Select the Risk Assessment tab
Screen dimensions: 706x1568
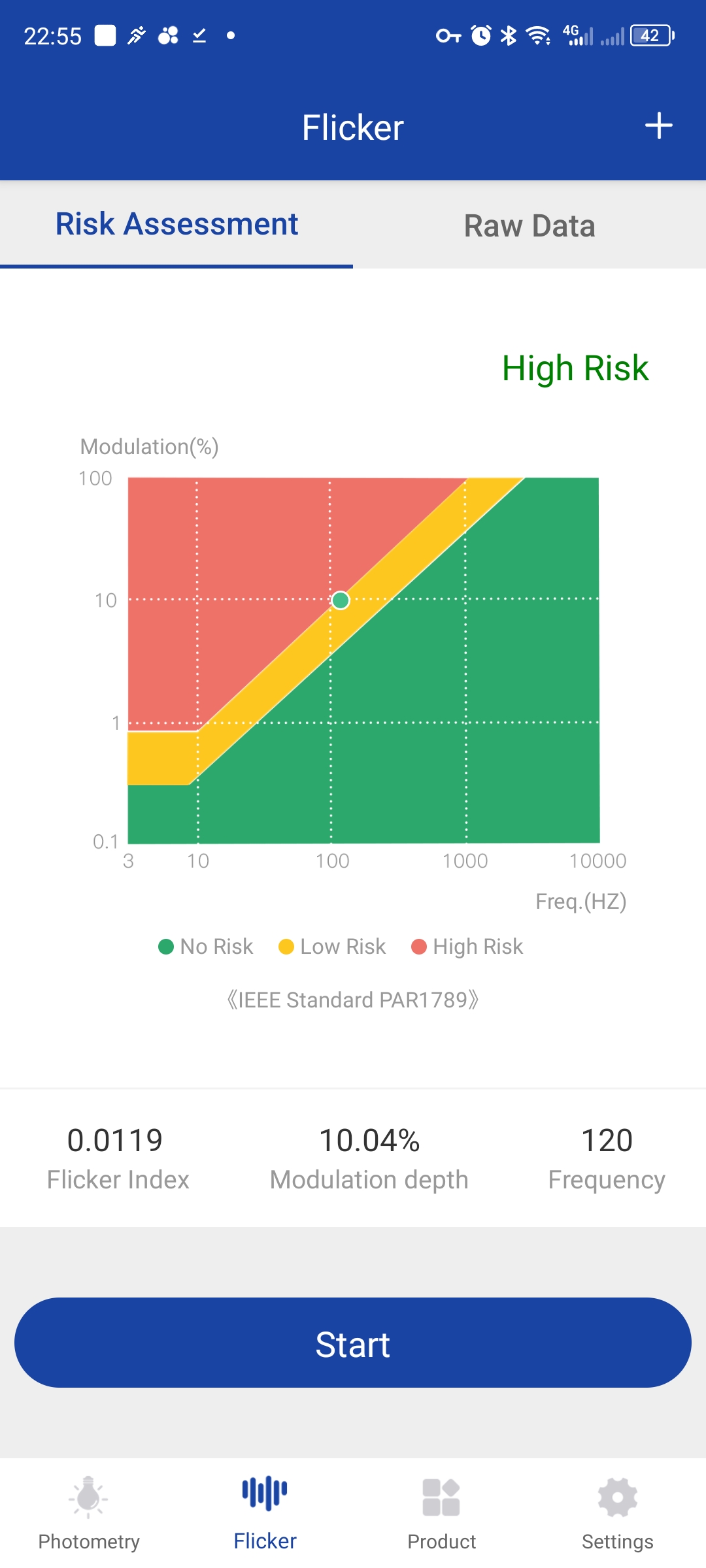point(176,224)
